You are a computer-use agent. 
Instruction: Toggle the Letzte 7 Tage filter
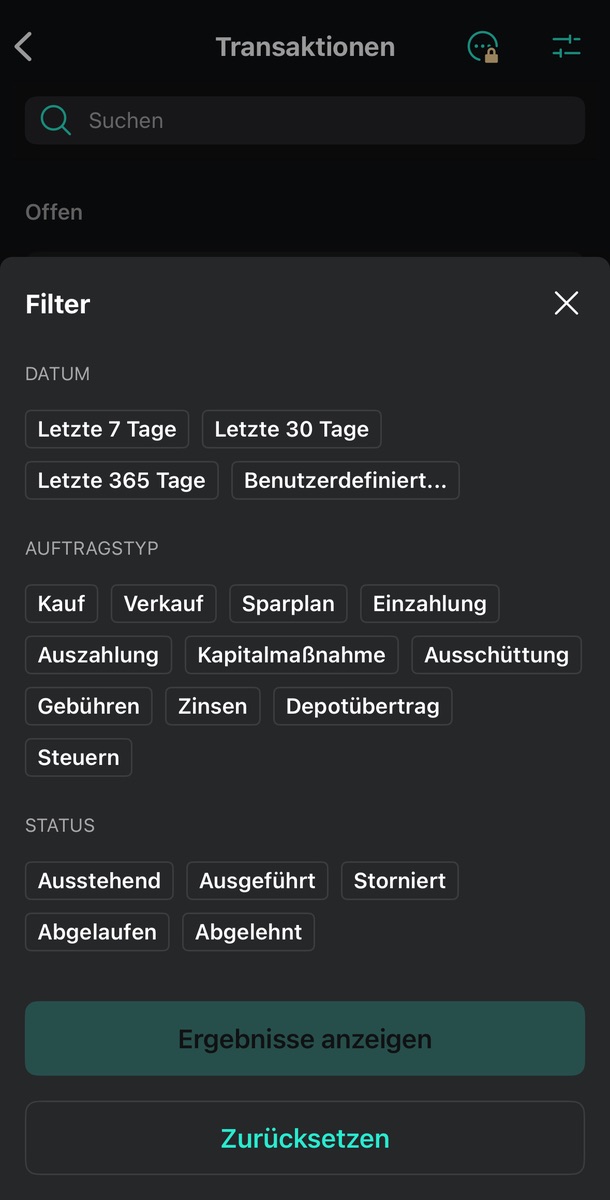tap(107, 429)
